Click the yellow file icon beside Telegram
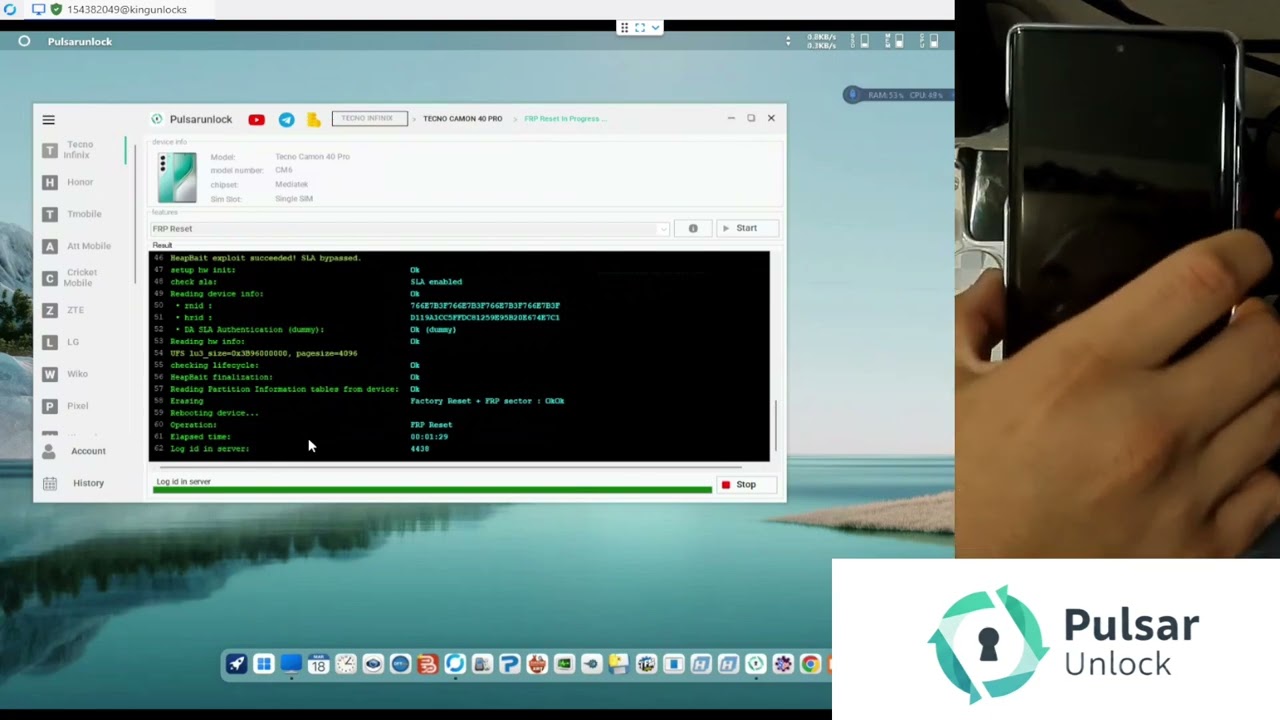 pyautogui.click(x=313, y=120)
